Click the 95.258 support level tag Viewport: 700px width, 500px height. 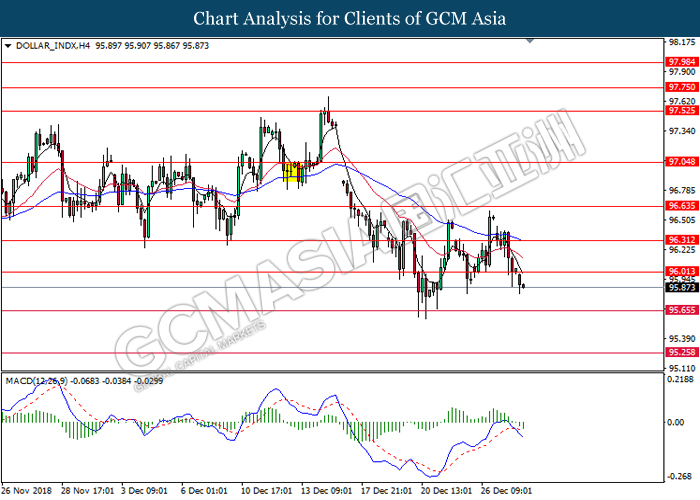pyautogui.click(x=681, y=353)
